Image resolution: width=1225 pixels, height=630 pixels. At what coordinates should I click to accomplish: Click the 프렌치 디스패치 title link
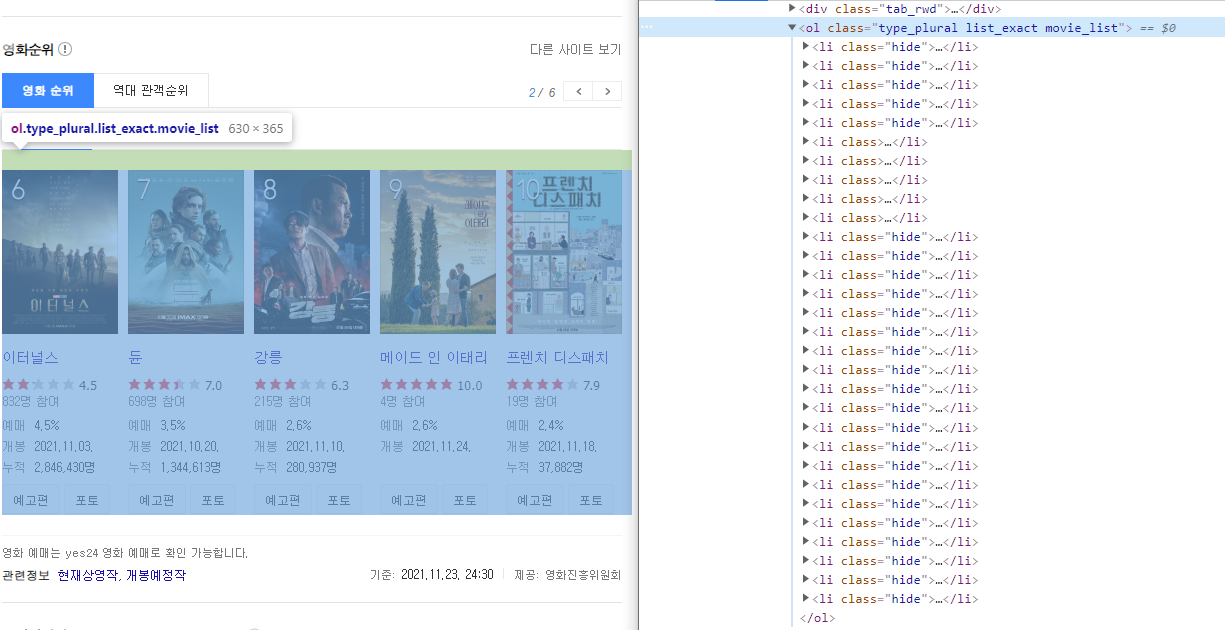tap(557, 358)
